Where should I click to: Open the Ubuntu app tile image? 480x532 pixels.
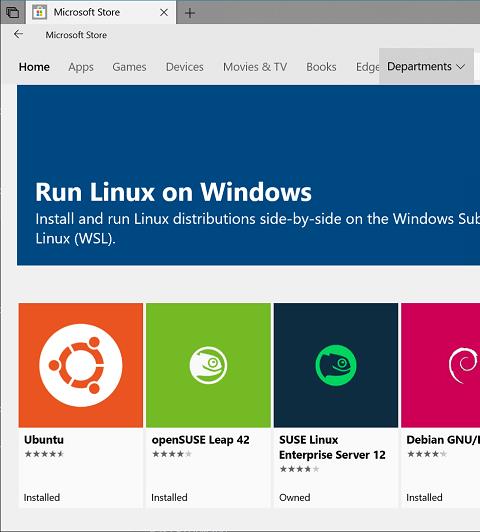coord(81,365)
